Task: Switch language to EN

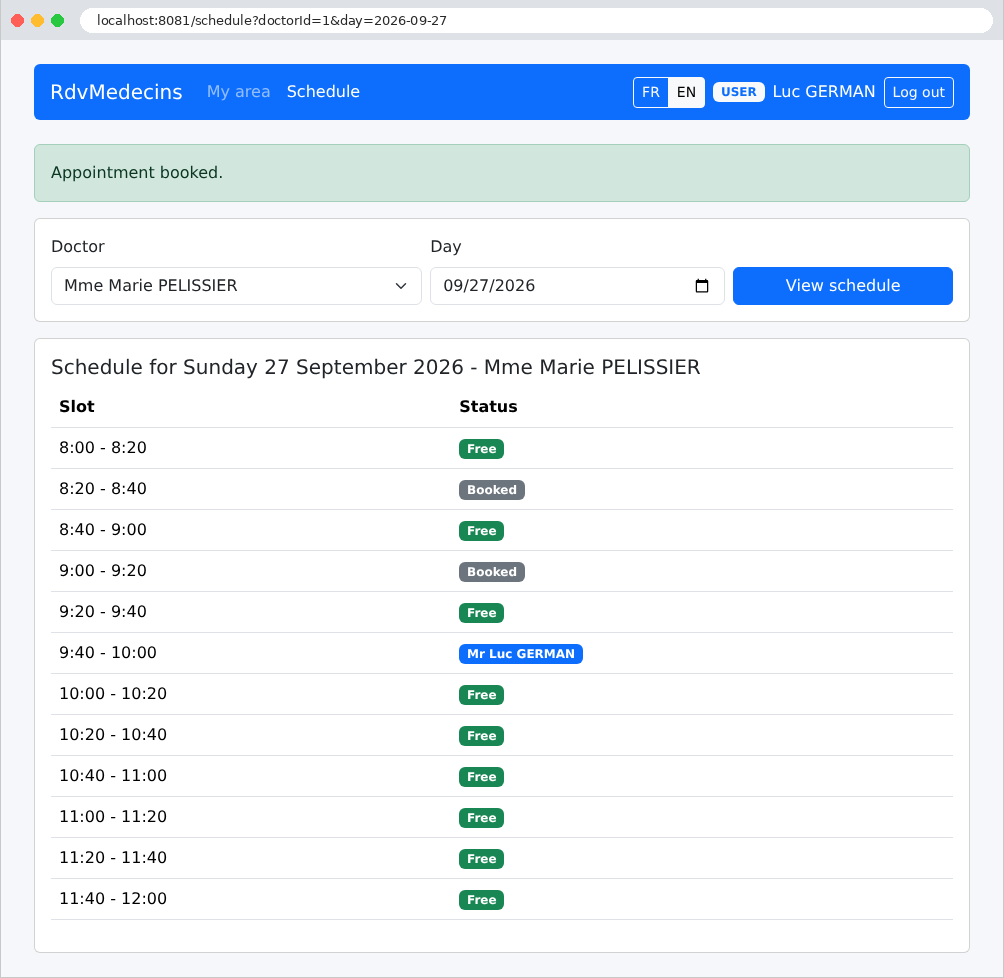Action: pyautogui.click(x=686, y=92)
